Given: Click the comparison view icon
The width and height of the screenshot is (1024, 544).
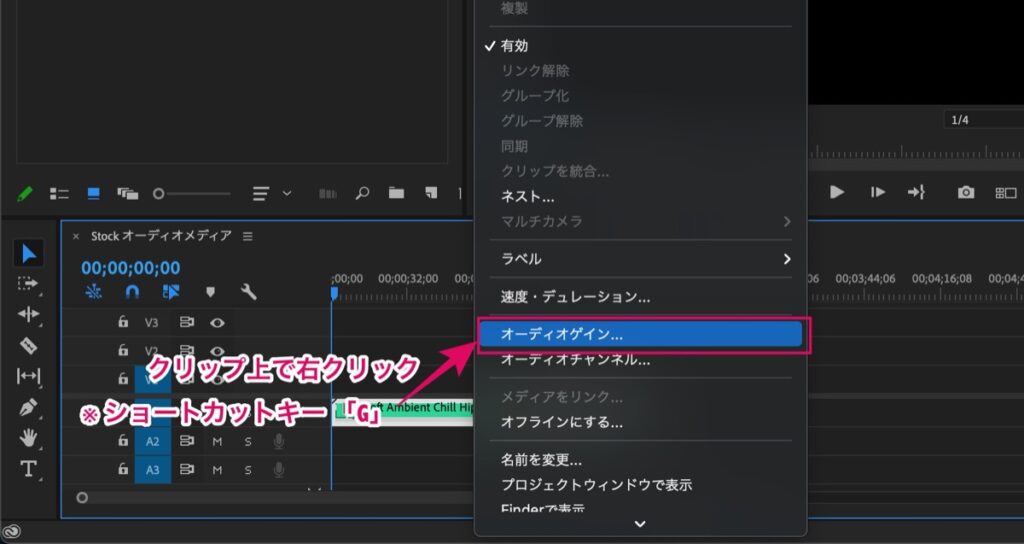Looking at the screenshot, I should tap(1006, 193).
